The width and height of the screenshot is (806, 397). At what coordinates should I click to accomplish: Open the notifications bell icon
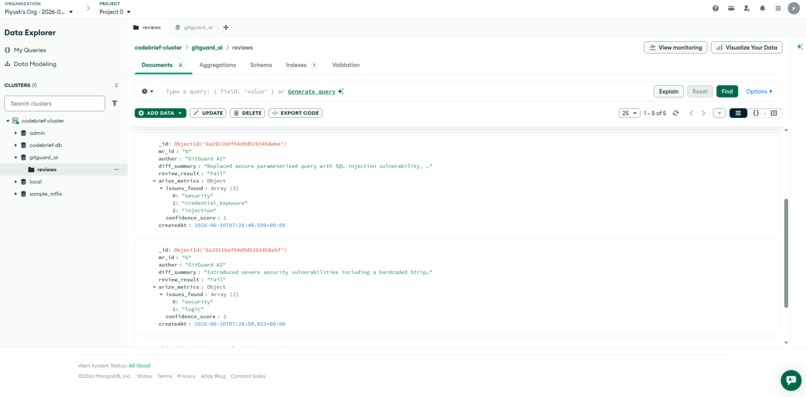[x=762, y=8]
